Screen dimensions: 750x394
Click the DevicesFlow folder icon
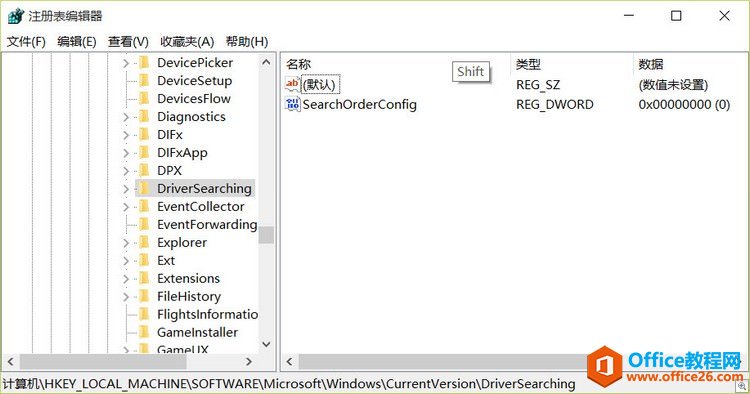click(144, 98)
